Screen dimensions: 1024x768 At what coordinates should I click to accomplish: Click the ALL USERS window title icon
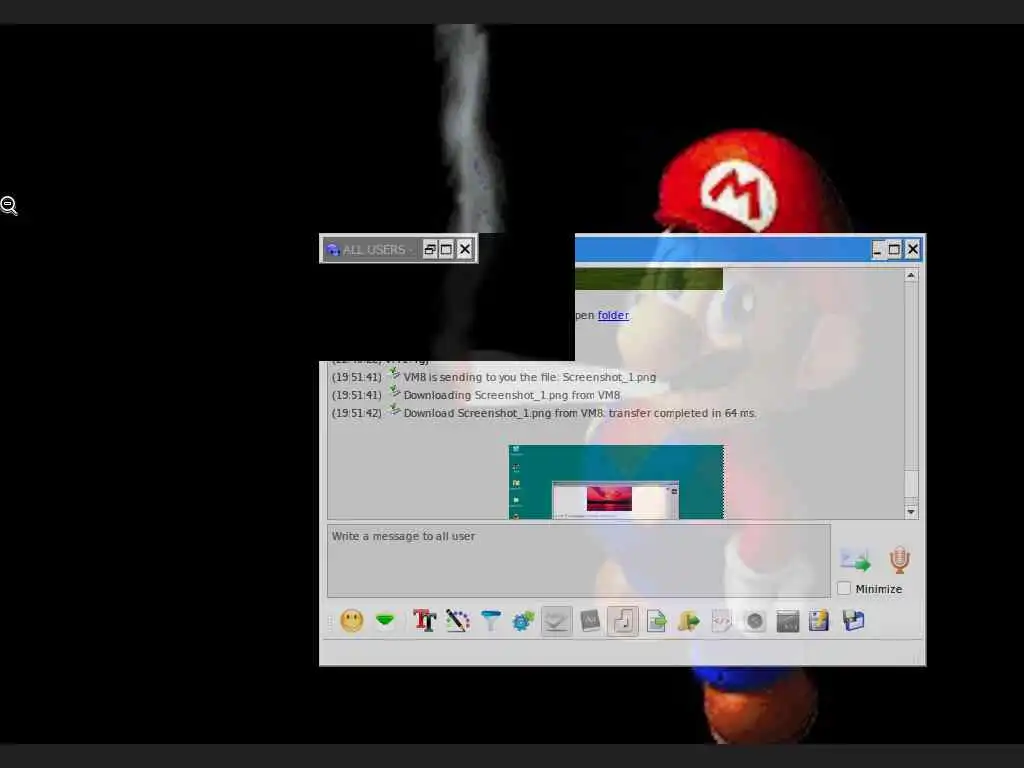pos(333,249)
